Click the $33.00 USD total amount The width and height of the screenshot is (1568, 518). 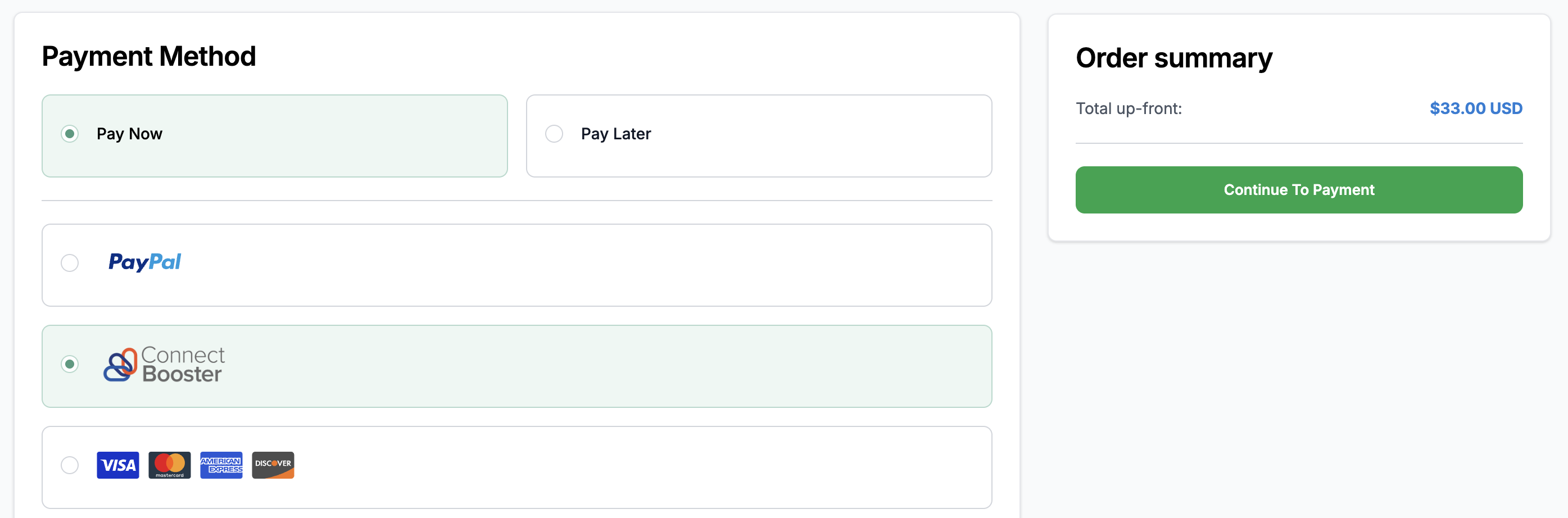pyautogui.click(x=1476, y=108)
